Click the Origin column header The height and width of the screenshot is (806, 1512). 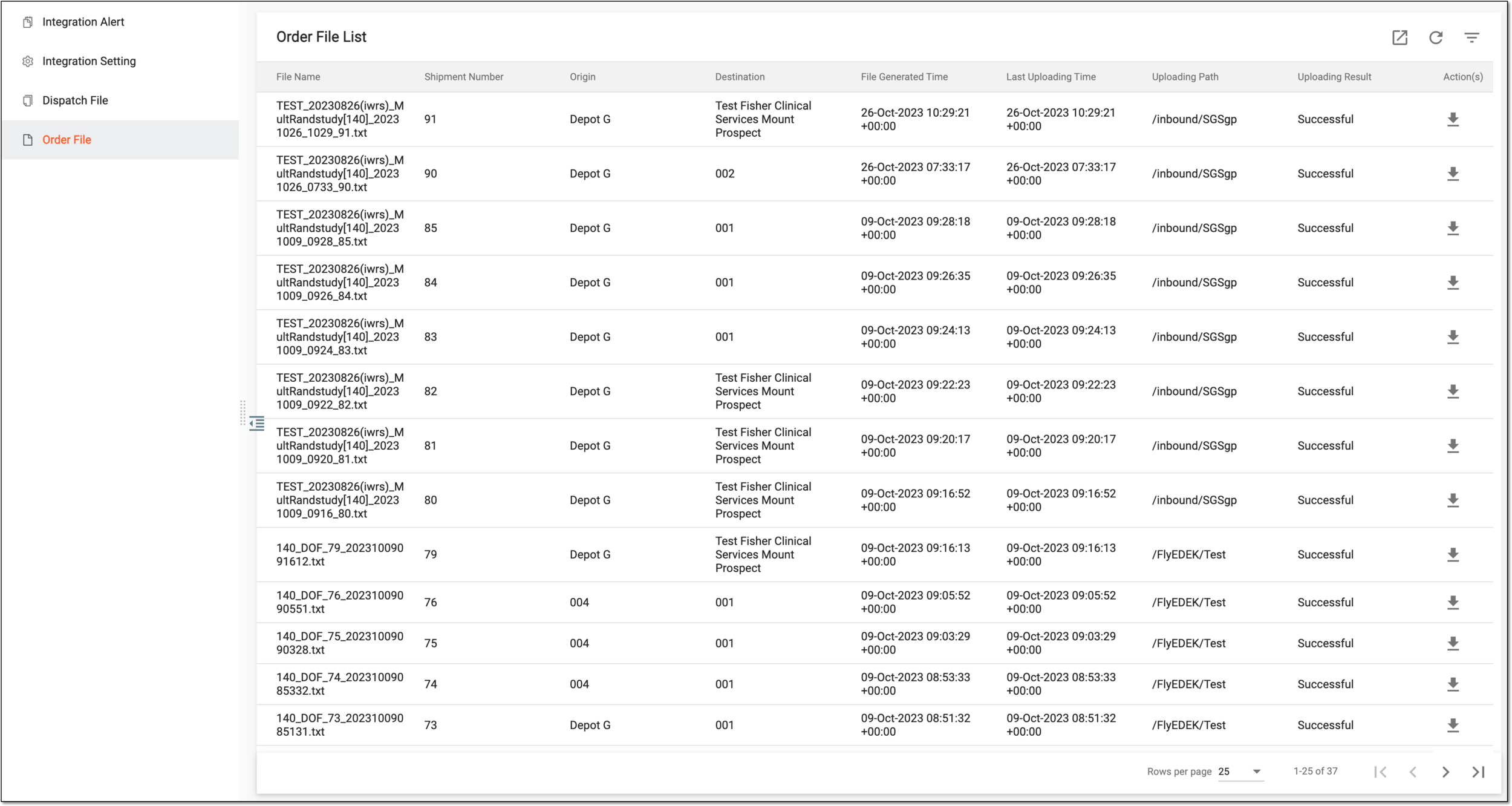click(x=582, y=77)
